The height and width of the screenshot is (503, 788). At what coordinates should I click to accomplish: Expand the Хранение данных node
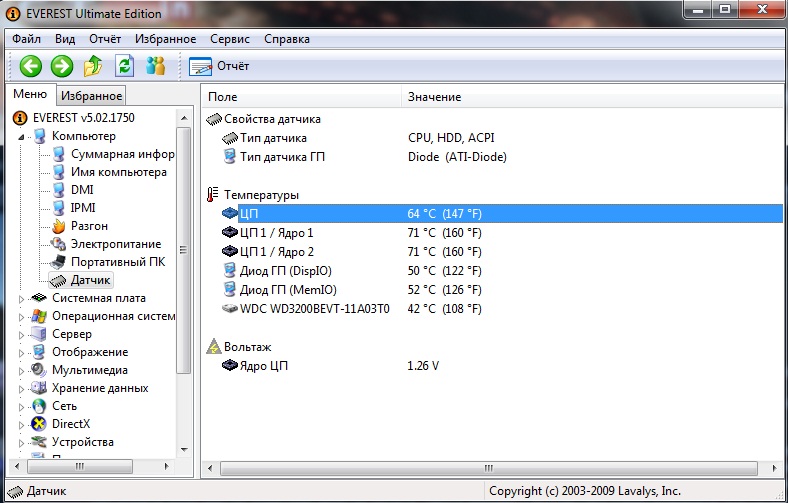21,389
